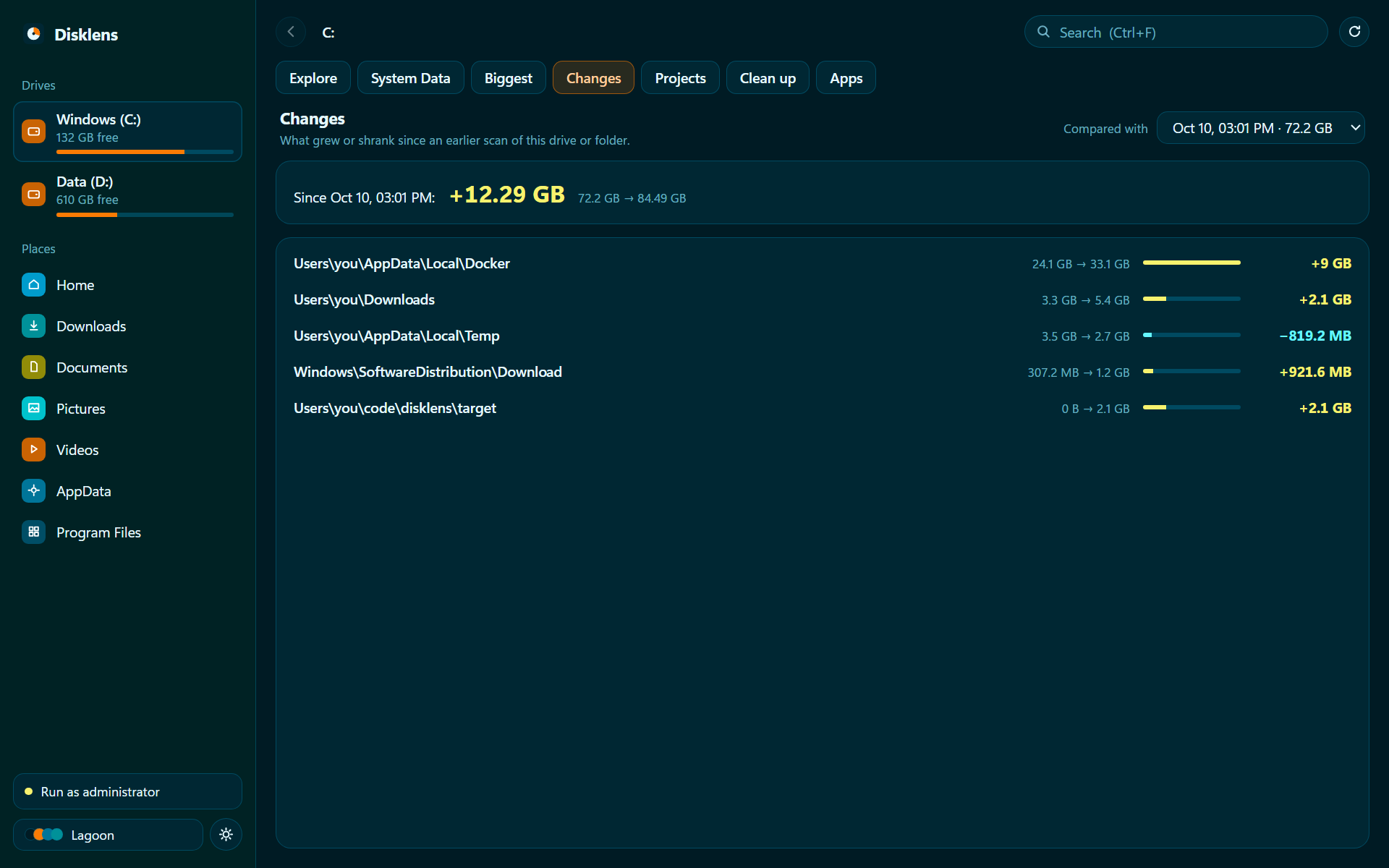
Task: Click the Pictures image icon
Action: [x=33, y=409]
